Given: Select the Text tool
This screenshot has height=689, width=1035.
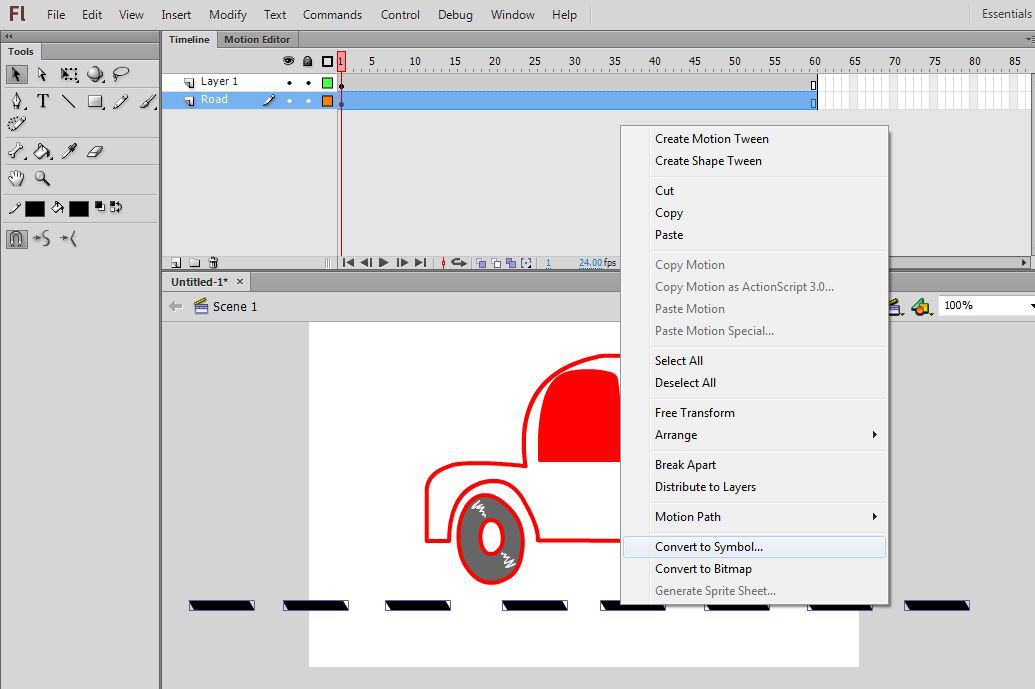Looking at the screenshot, I should pos(43,101).
